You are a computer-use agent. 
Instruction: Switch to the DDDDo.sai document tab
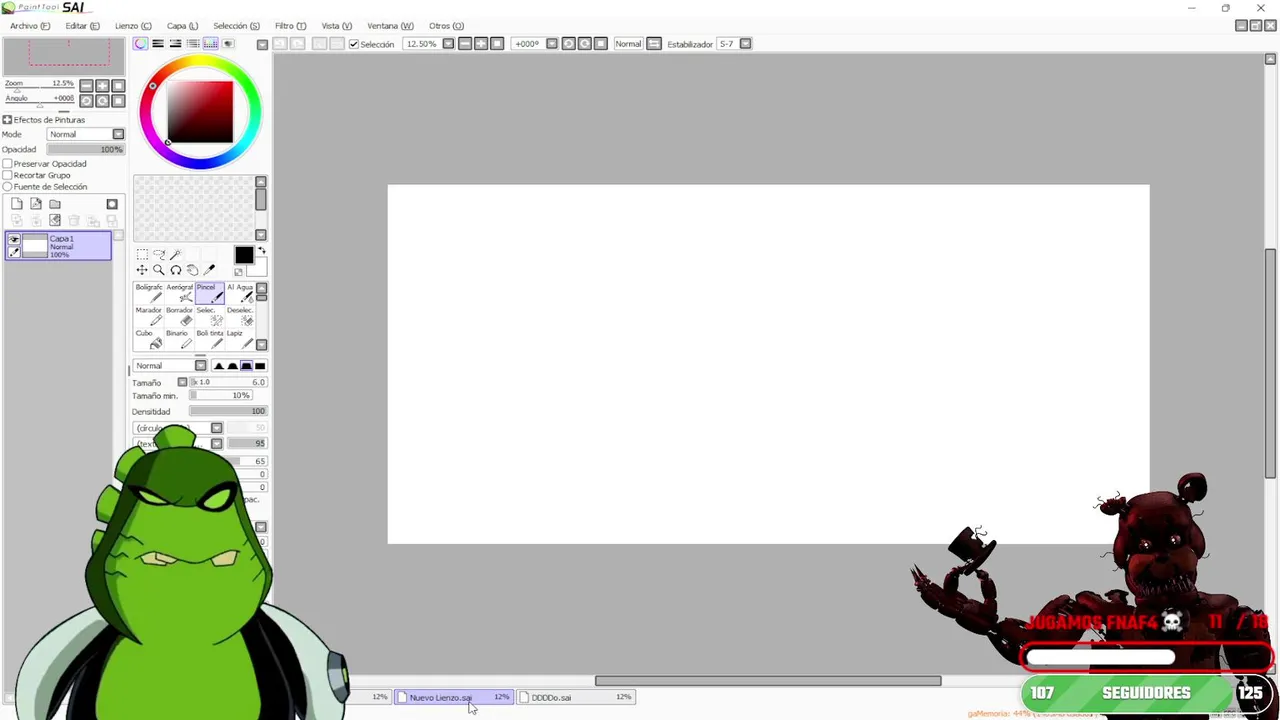coord(577,697)
